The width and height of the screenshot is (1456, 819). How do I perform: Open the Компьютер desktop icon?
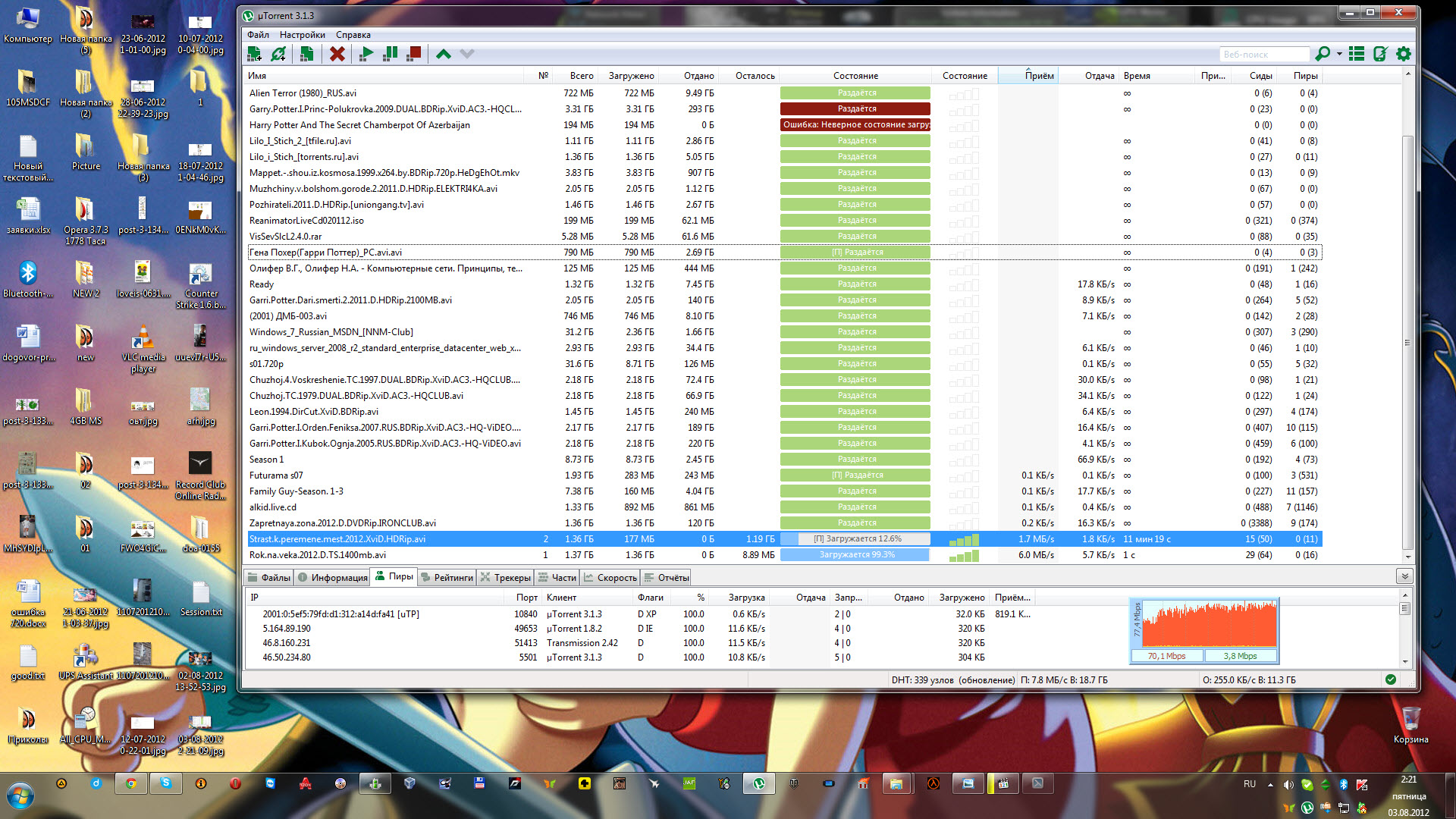pyautogui.click(x=28, y=25)
